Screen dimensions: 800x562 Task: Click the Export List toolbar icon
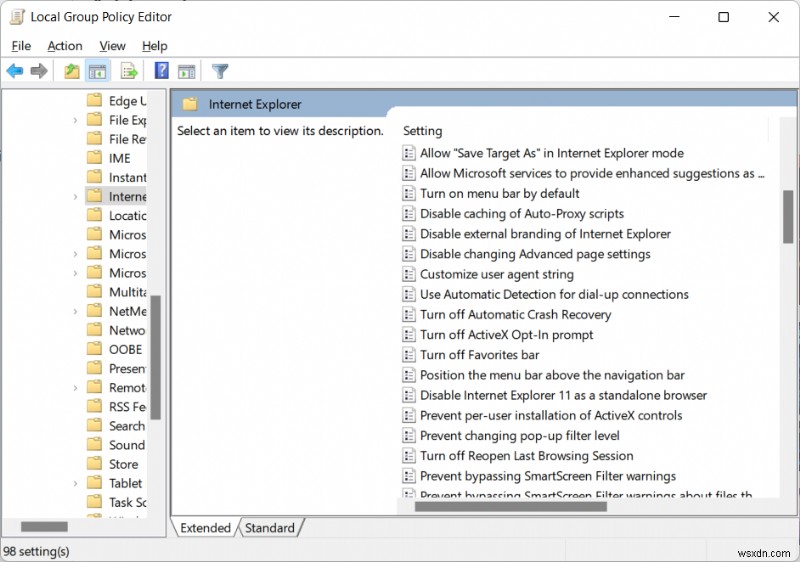coord(129,71)
